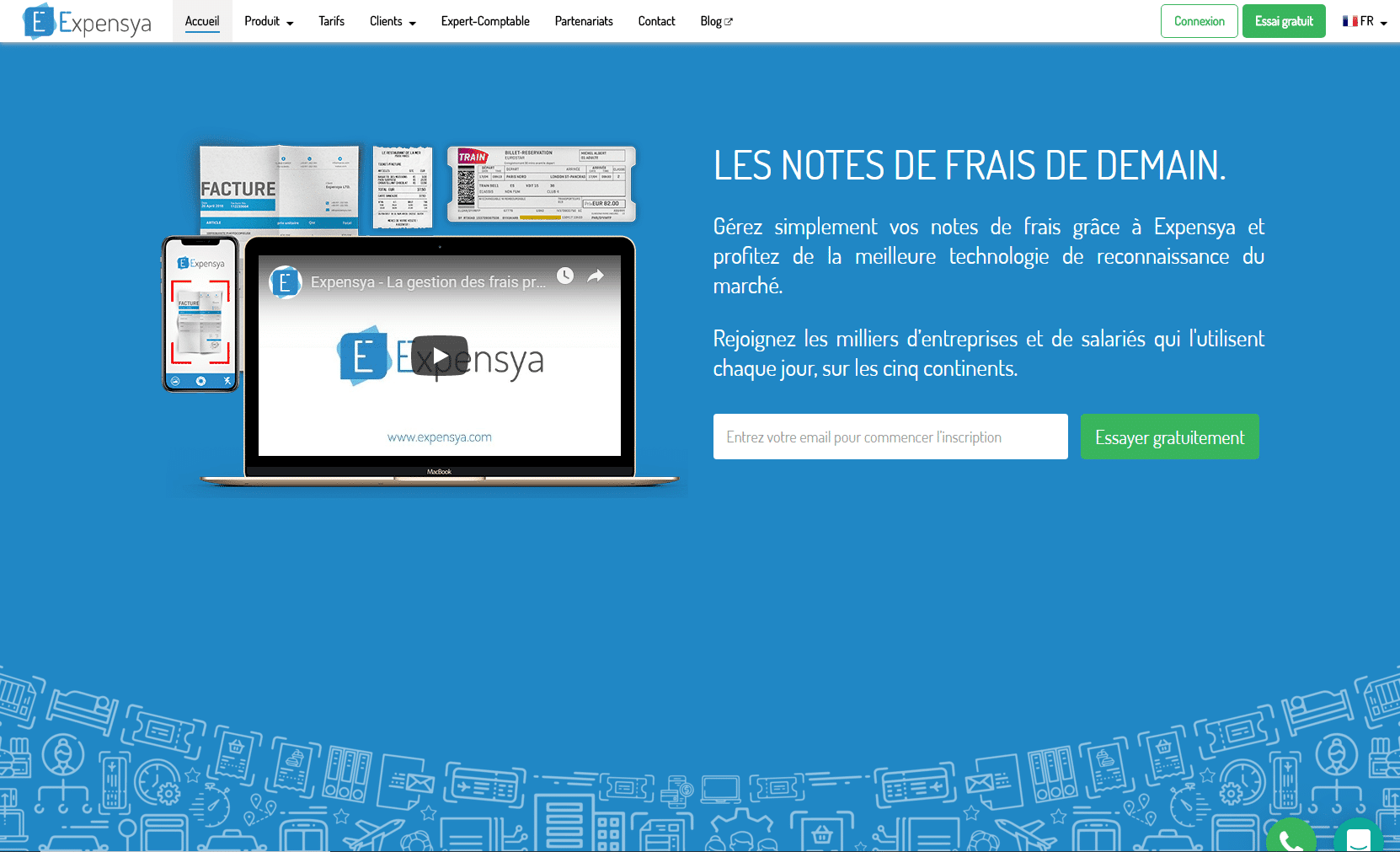This screenshot has height=852, width=1400.
Task: Click the Essai gratuit button
Action: (x=1284, y=21)
